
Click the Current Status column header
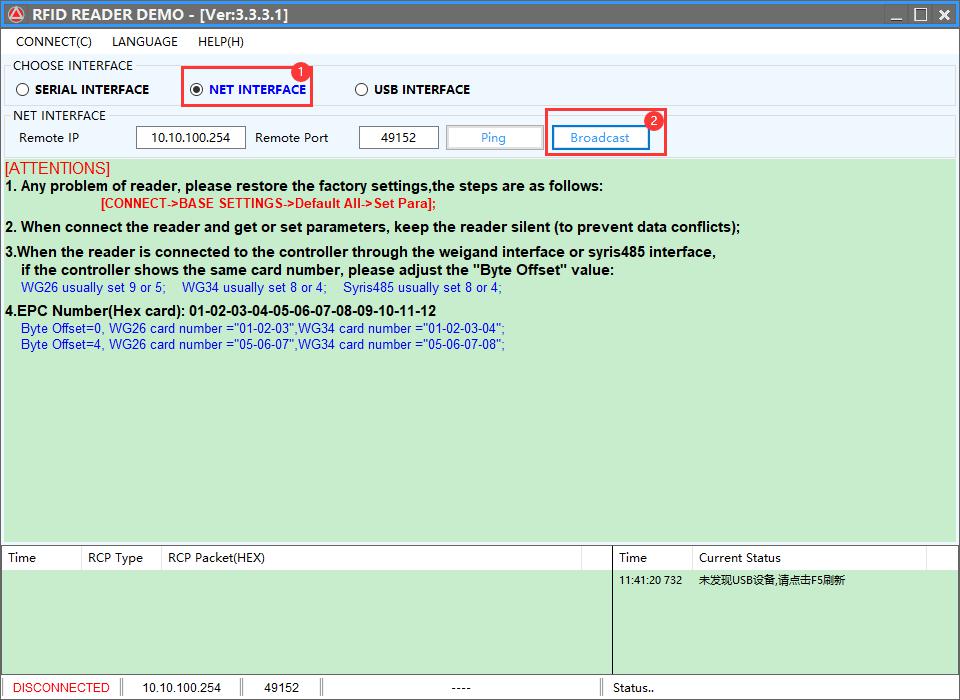(x=740, y=558)
